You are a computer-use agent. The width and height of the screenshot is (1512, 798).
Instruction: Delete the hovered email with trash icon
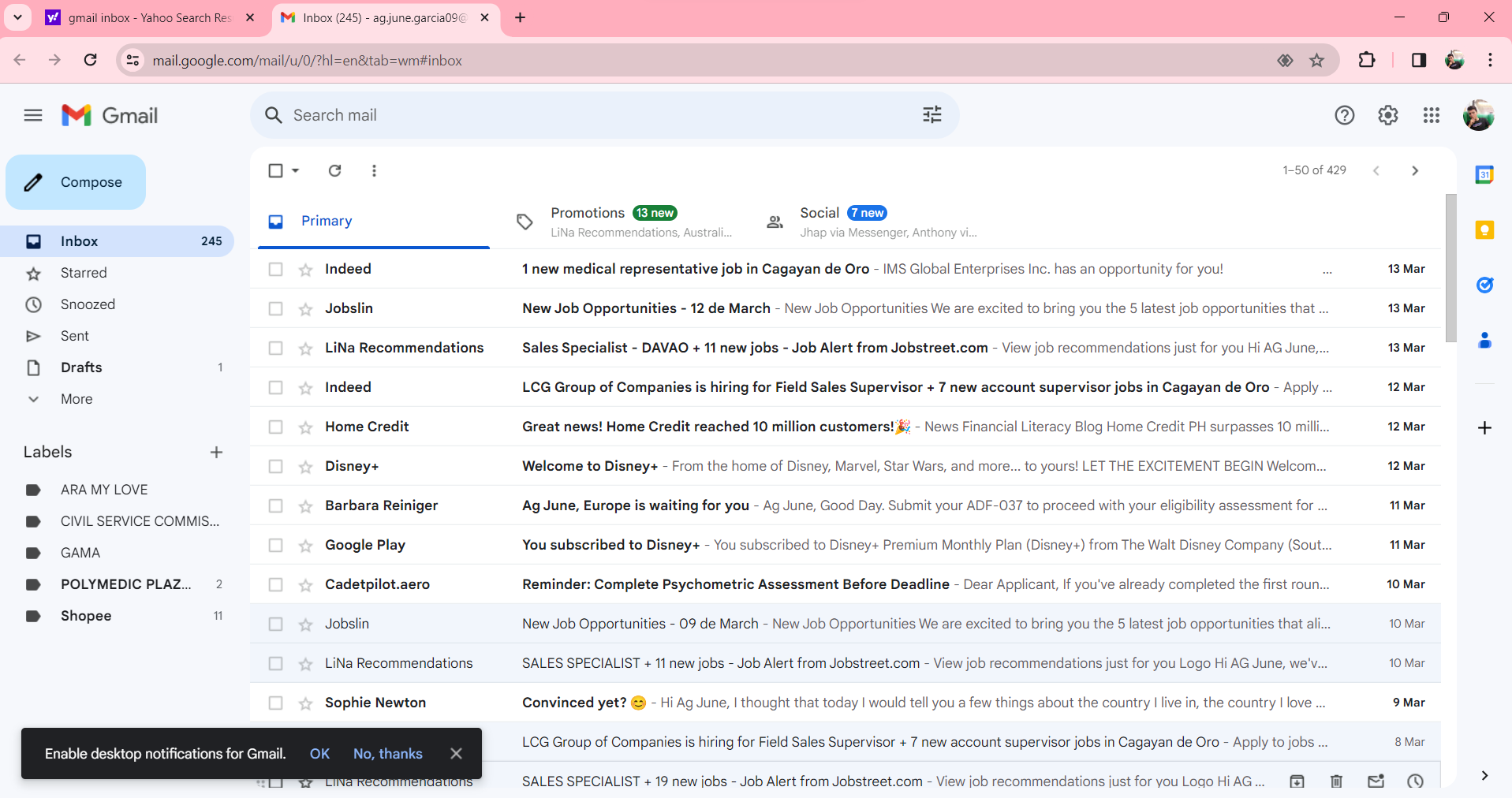(x=1336, y=781)
